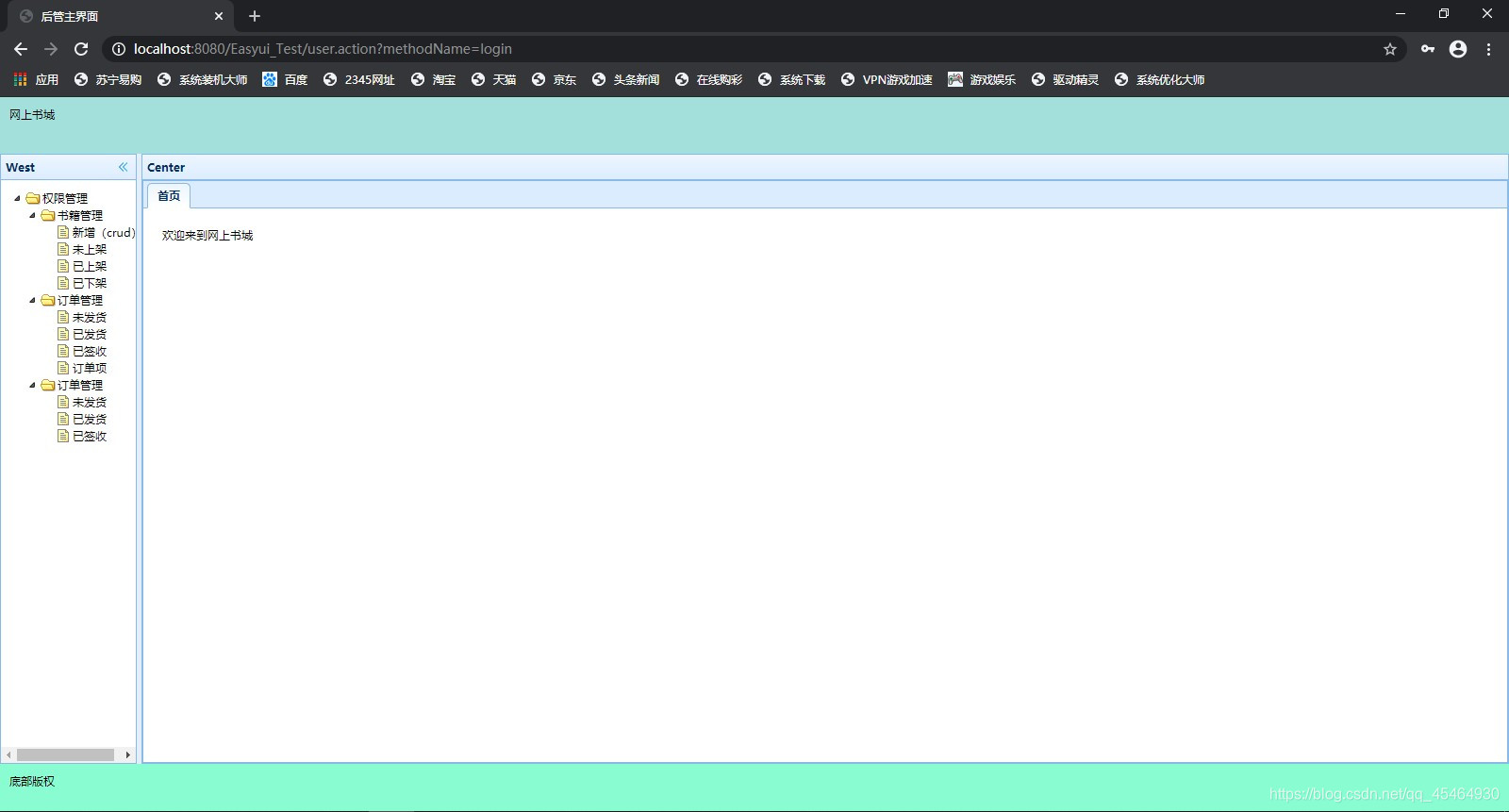View site information icon in the address bar
1509x812 pixels.
[x=119, y=49]
